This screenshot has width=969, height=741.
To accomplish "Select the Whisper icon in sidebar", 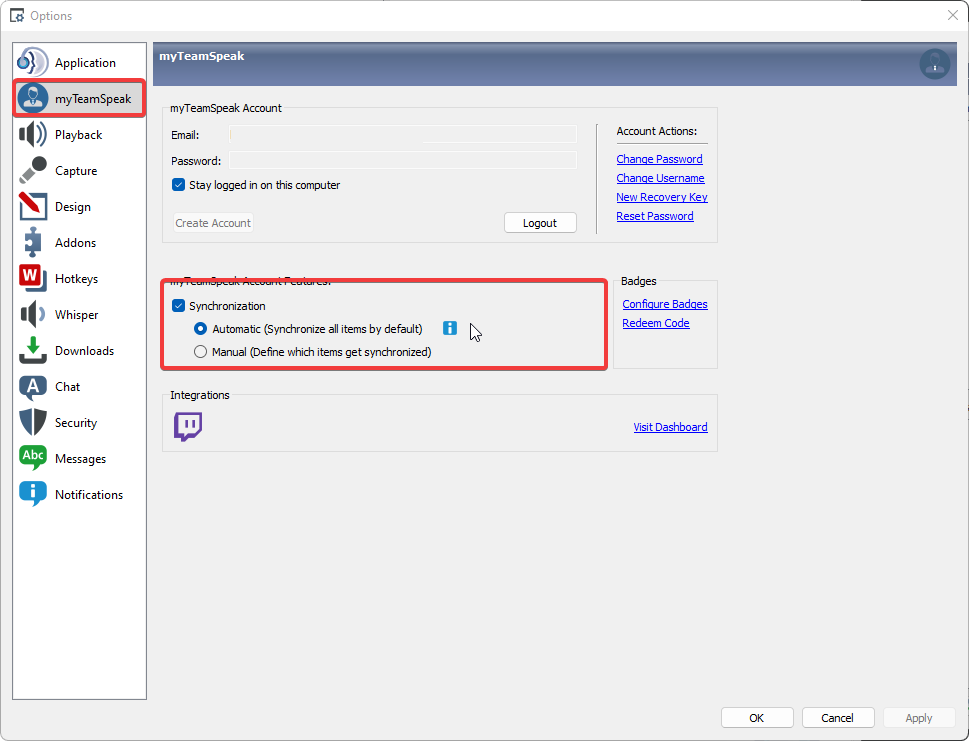I will click(33, 315).
